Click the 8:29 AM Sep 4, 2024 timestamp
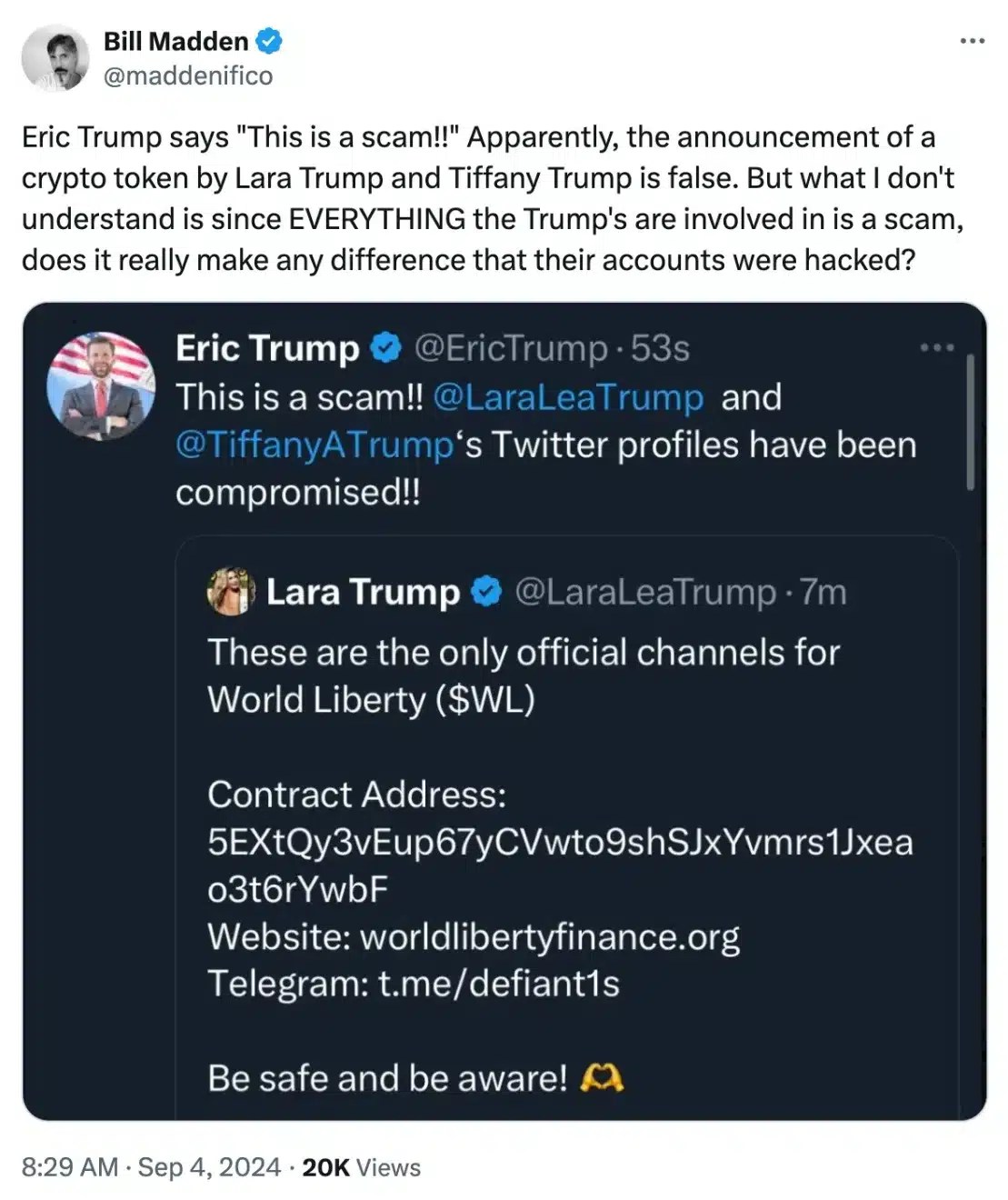 tap(151, 1167)
